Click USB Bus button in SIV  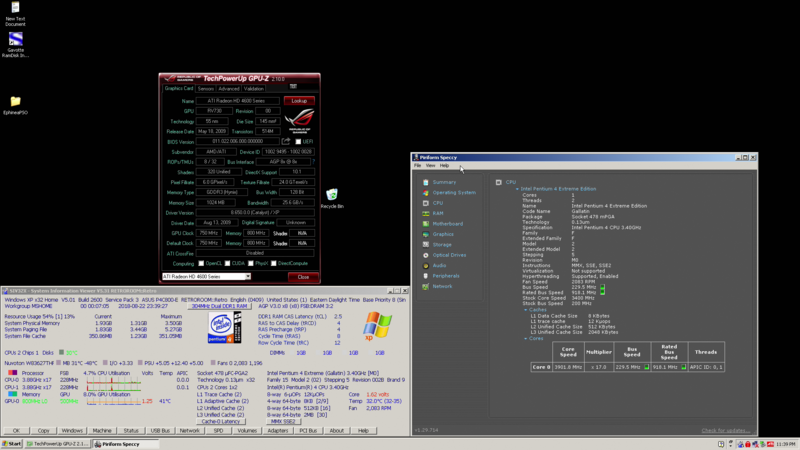tap(160, 431)
